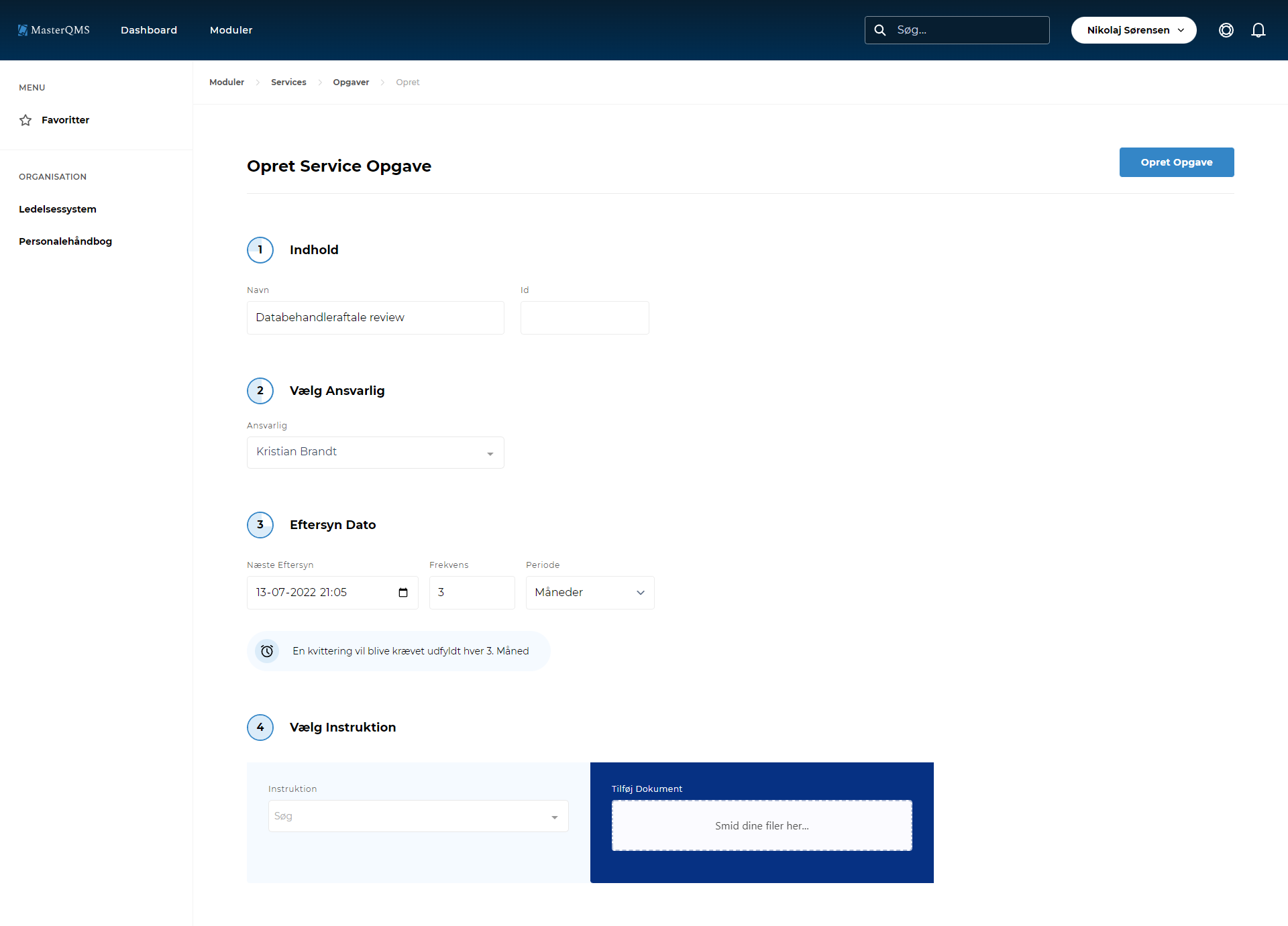
Task: Click the alarm clock icon in info banner
Action: (267, 651)
